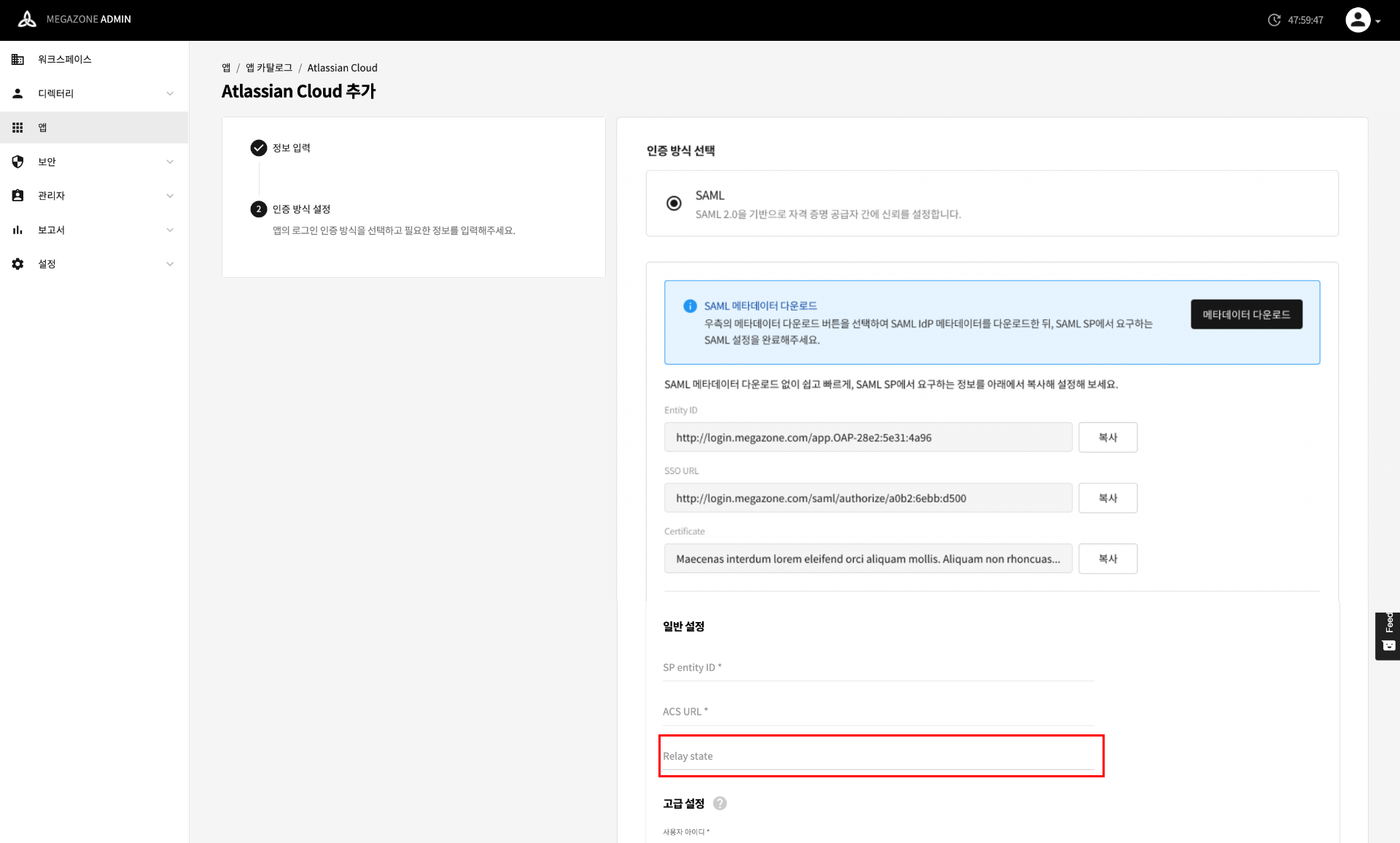
Task: Copy the SSO URL with 복사 button
Action: pos(1108,498)
